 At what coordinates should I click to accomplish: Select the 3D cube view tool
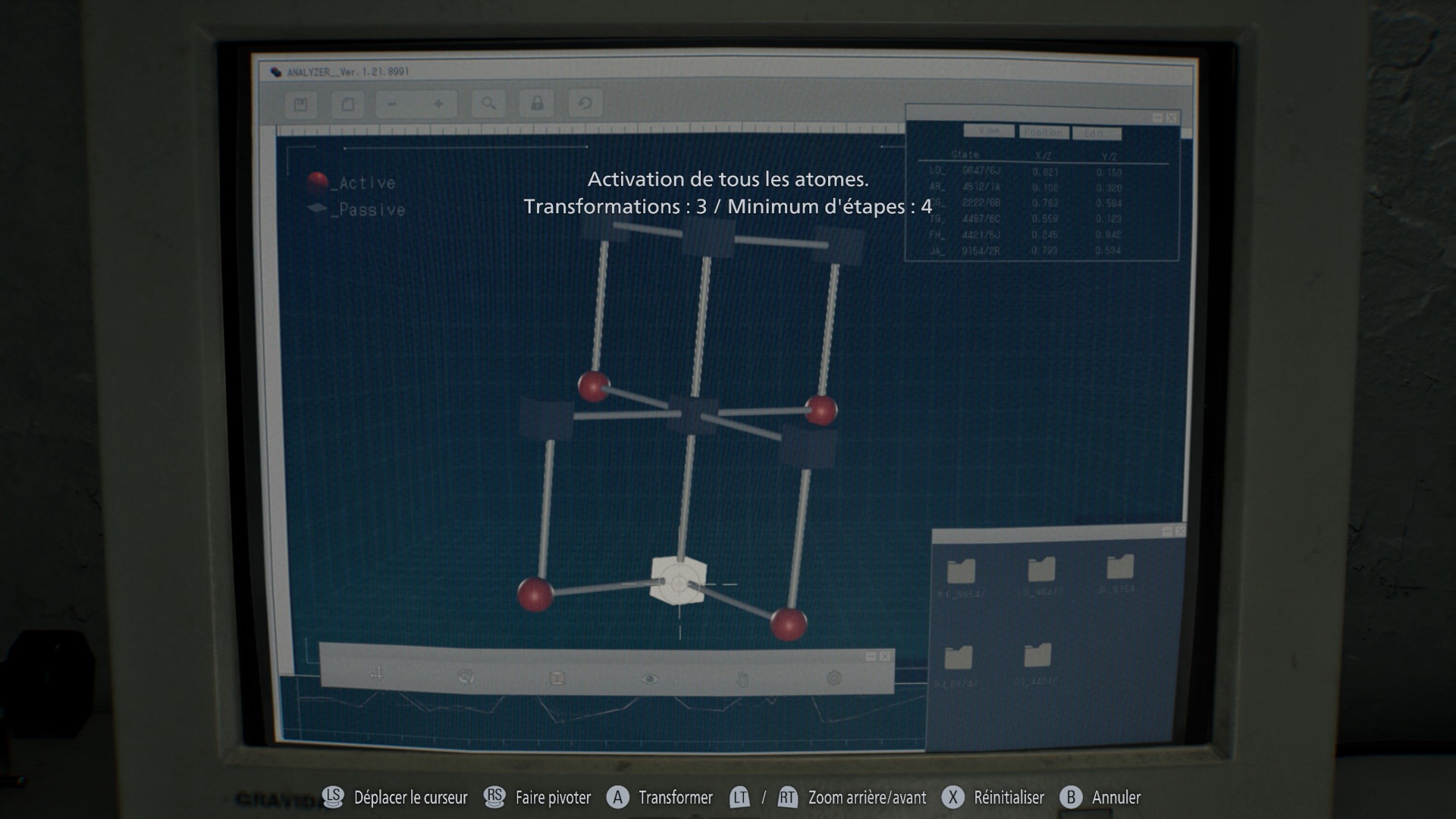click(557, 677)
